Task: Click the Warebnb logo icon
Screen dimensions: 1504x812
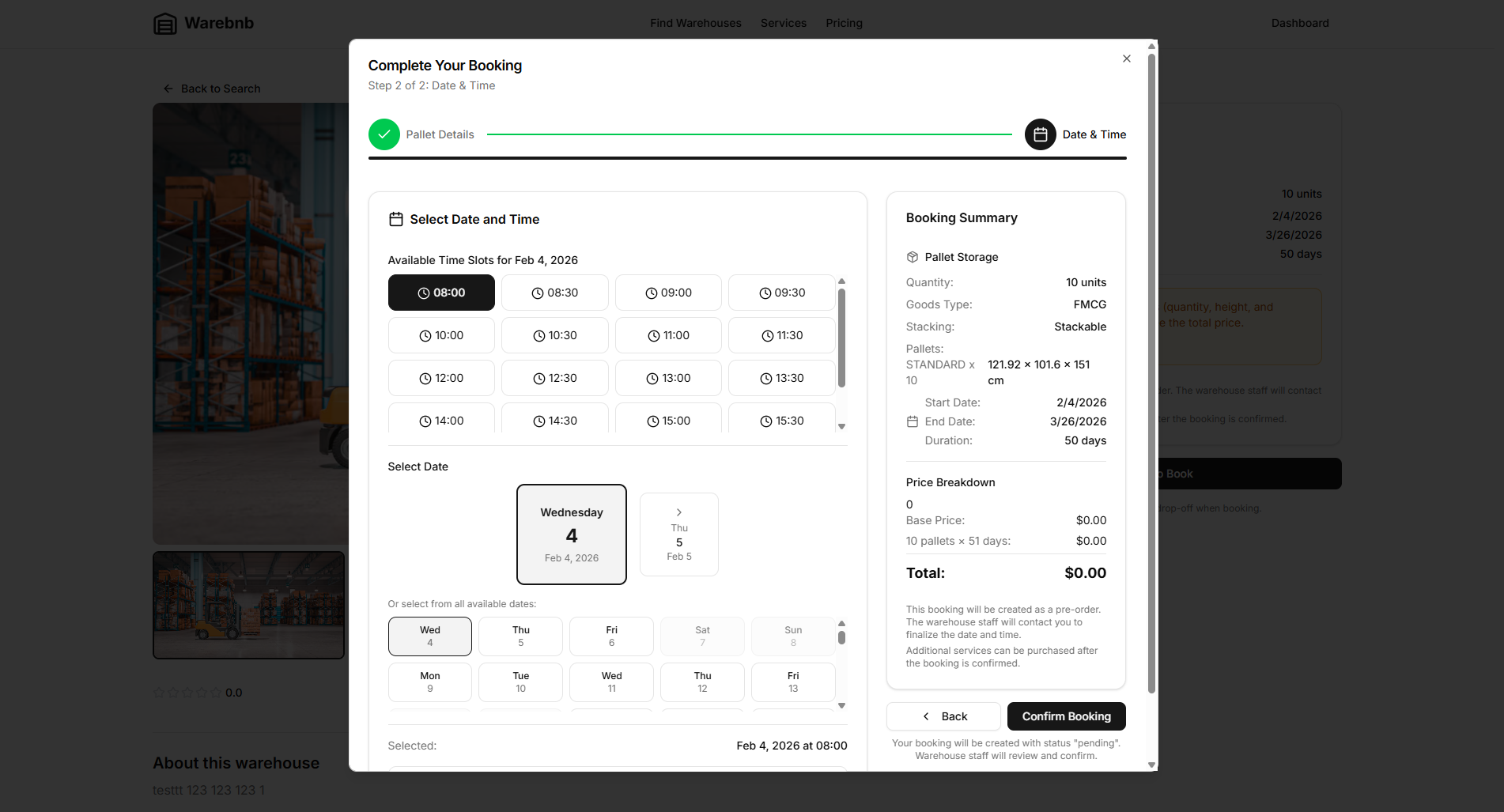Action: [x=164, y=23]
